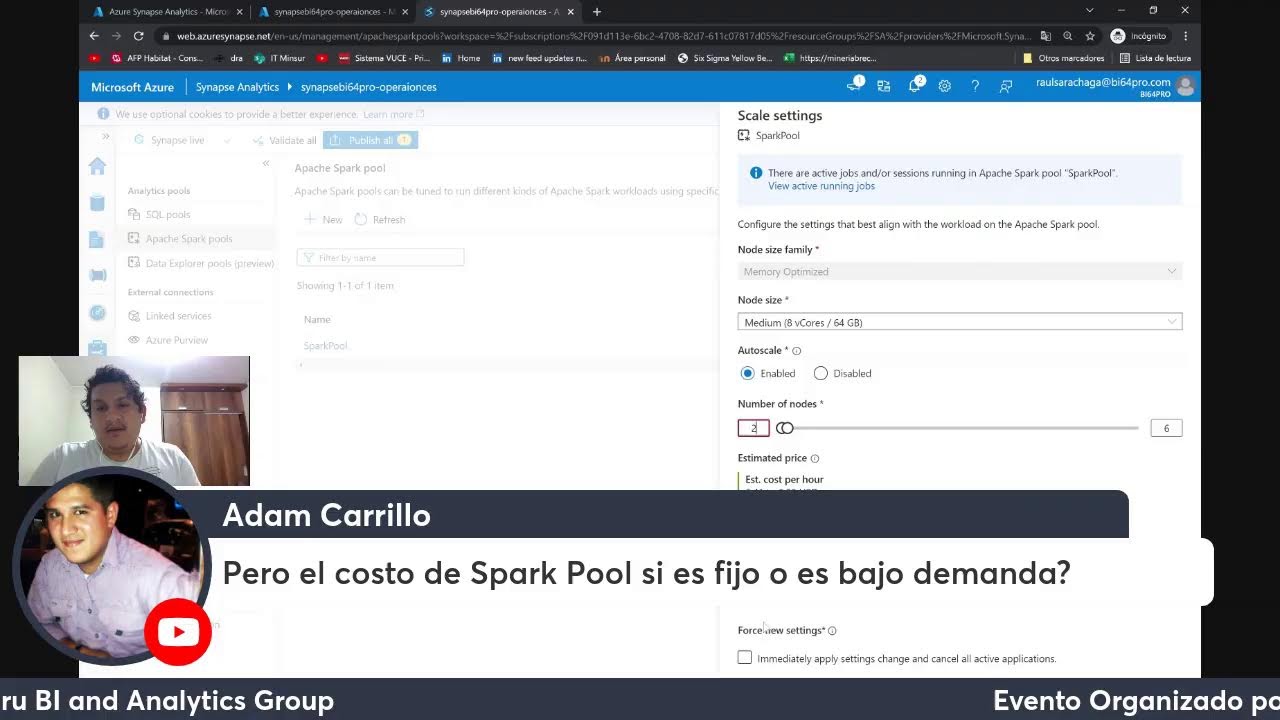Image resolution: width=1280 pixels, height=720 pixels.
Task: Click the SparkPool row in the list
Action: [x=325, y=346]
